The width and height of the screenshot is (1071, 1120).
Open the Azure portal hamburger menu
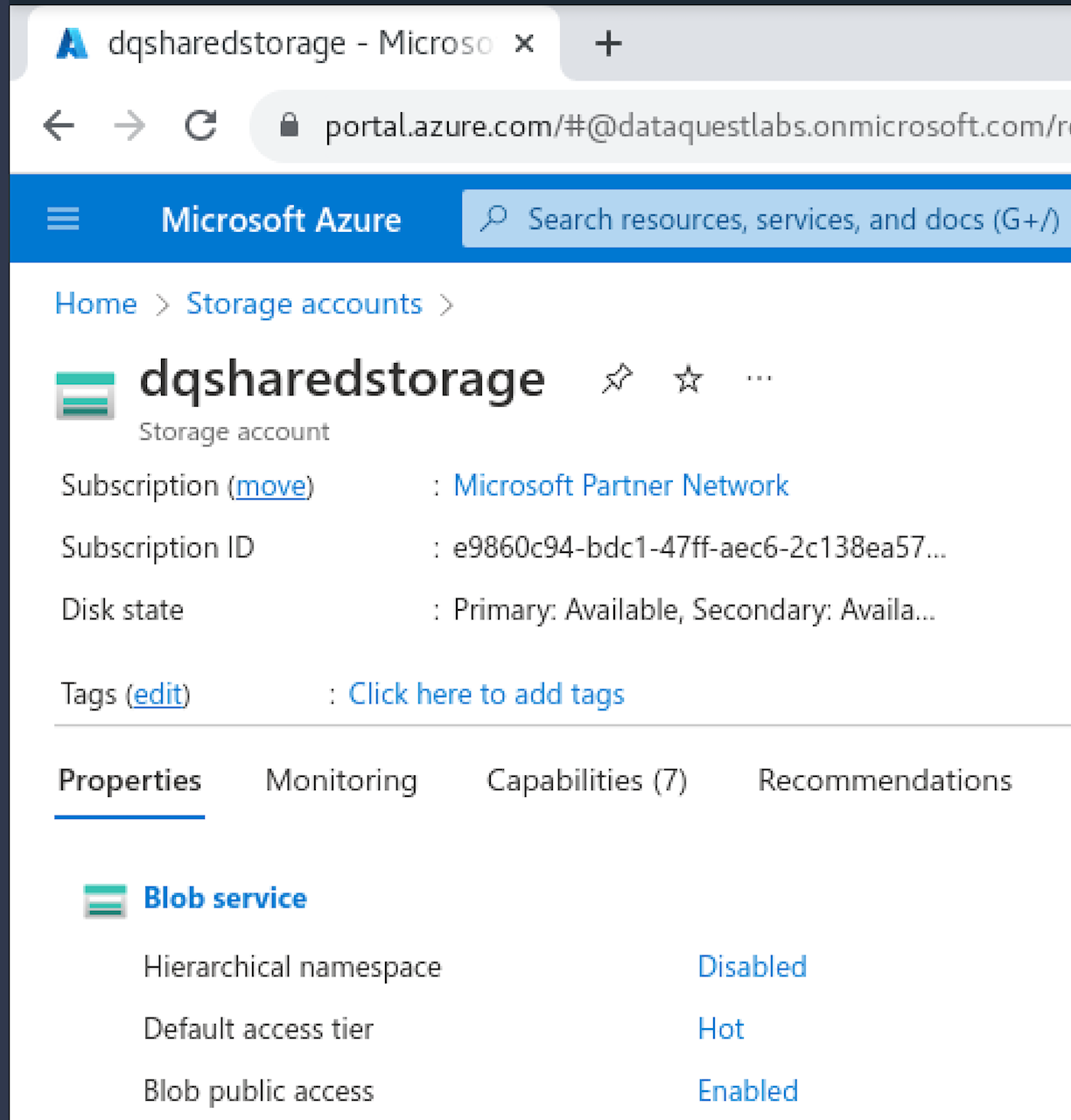[62, 219]
